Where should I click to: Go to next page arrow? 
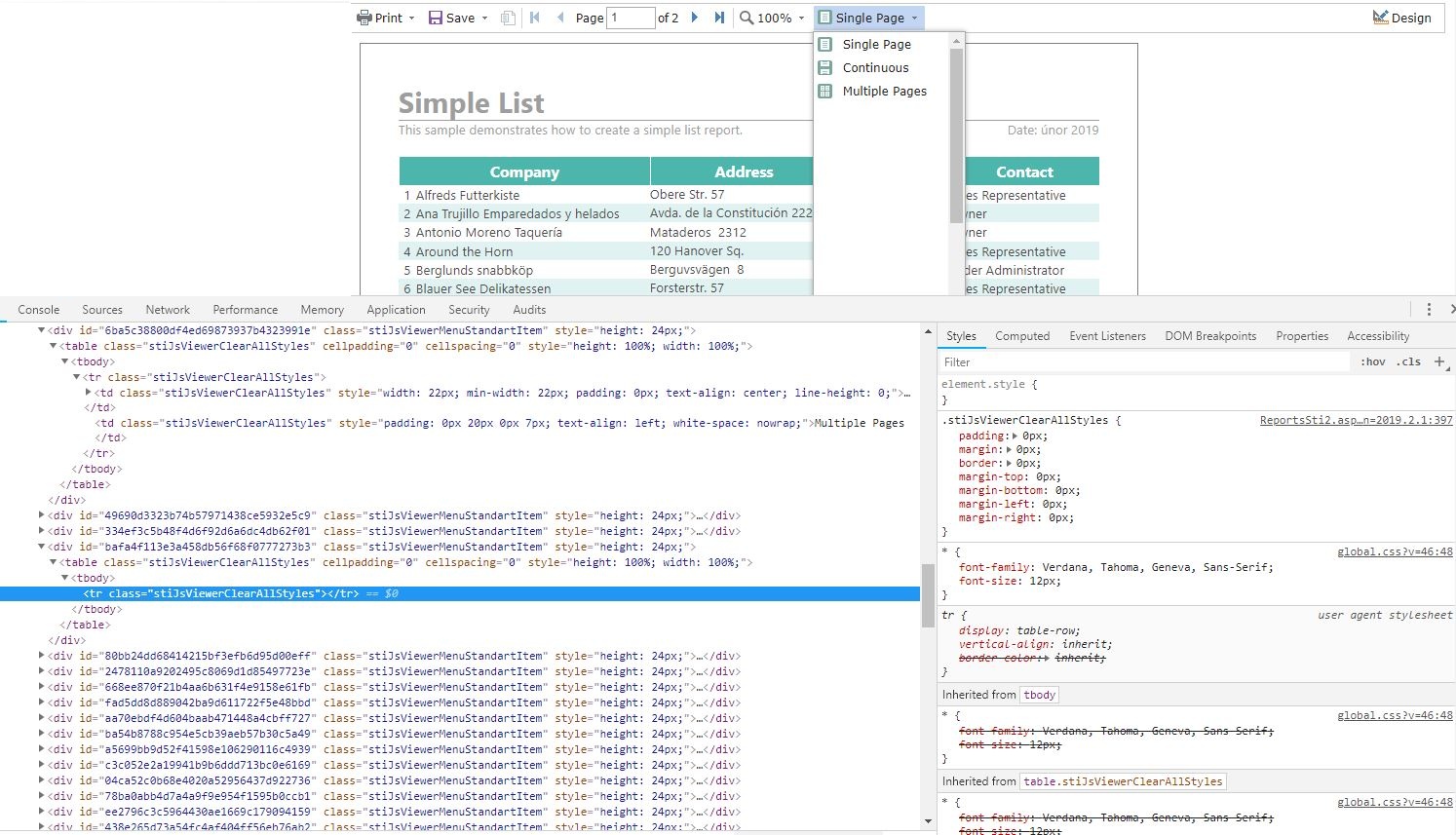[x=695, y=18]
